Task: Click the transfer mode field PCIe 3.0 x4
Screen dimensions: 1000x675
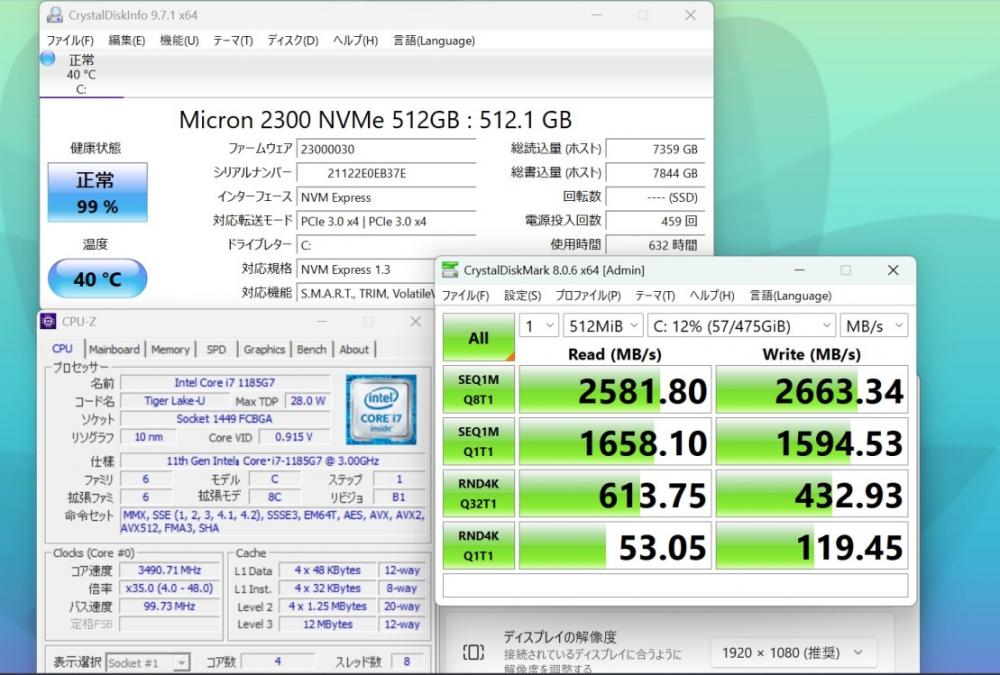Action: pyautogui.click(x=386, y=221)
